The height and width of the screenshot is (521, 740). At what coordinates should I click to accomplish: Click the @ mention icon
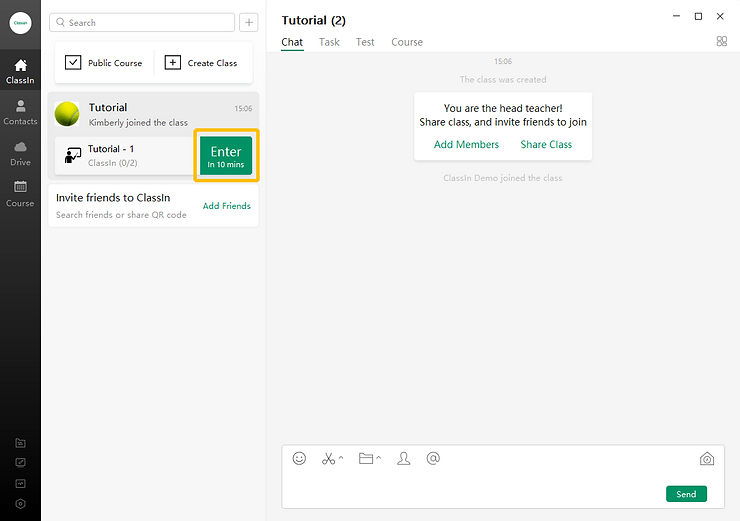433,458
